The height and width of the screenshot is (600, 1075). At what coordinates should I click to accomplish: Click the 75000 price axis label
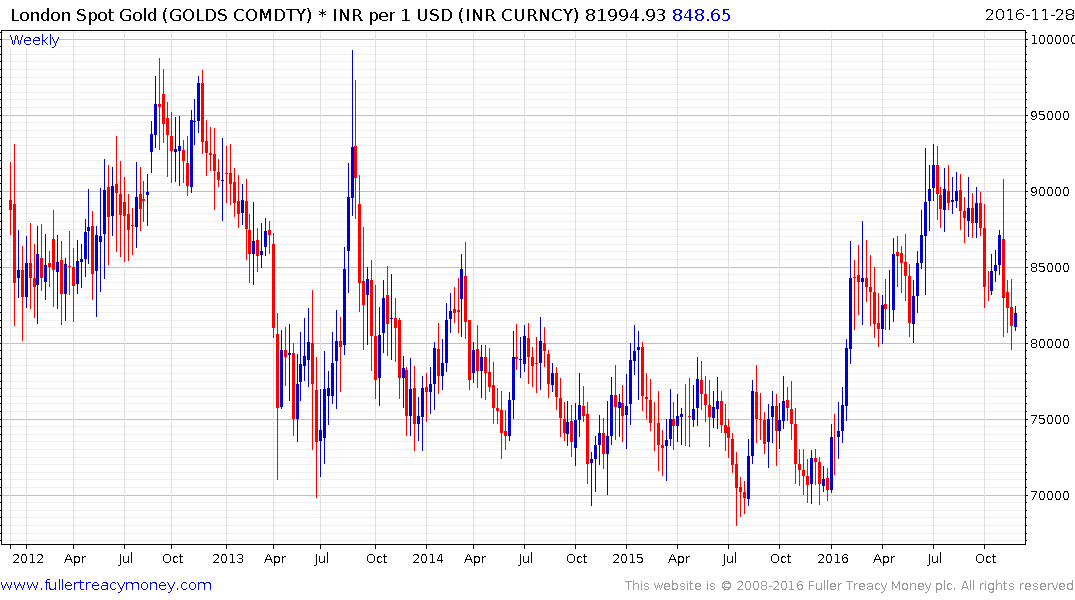(1050, 420)
